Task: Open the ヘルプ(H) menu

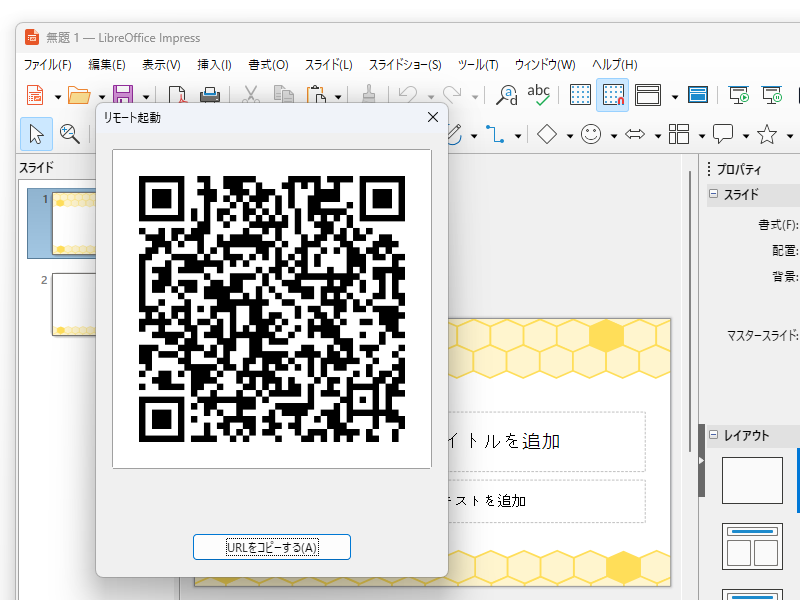Action: point(614,65)
